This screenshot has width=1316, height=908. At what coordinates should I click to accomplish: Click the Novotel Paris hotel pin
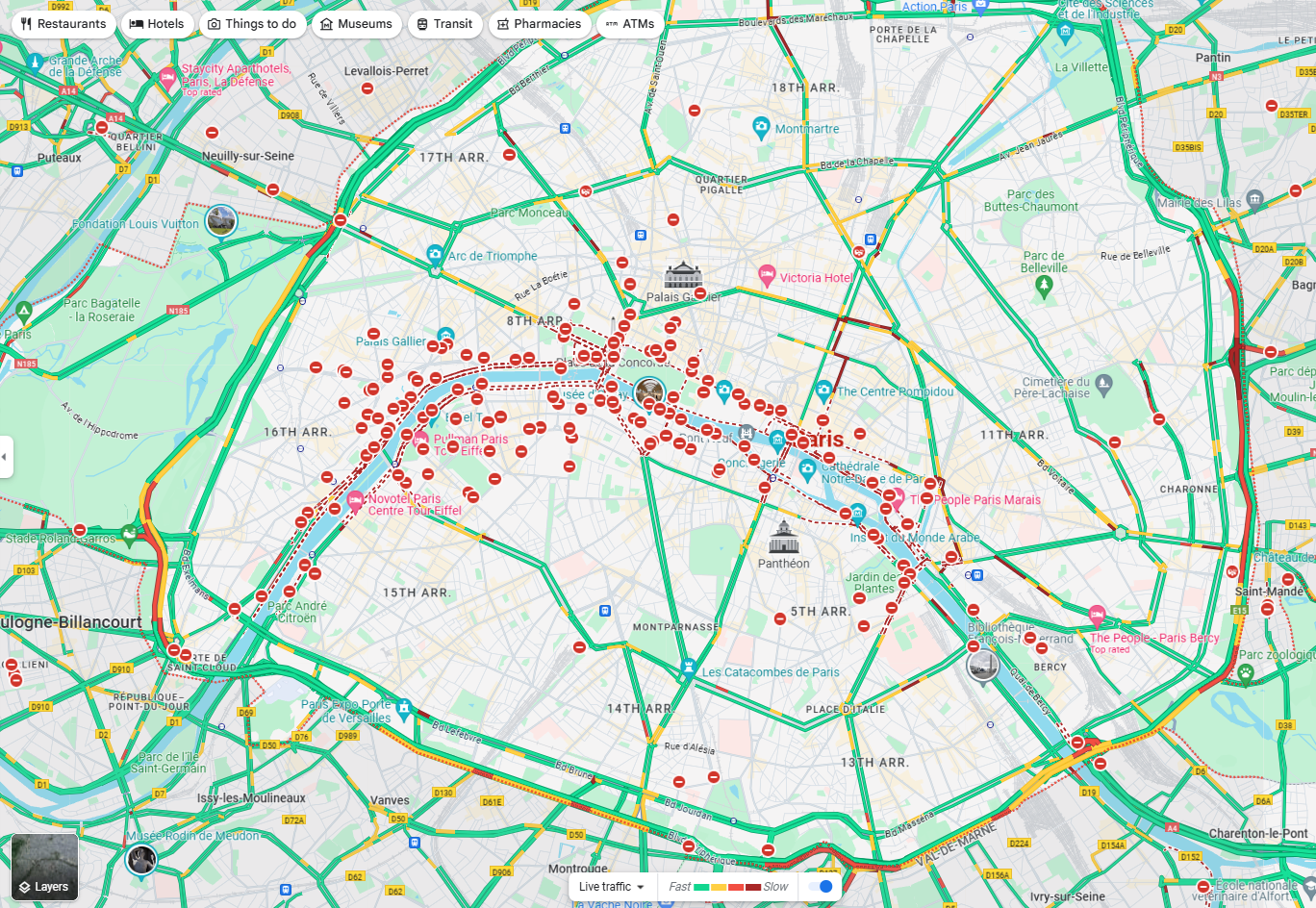[355, 499]
